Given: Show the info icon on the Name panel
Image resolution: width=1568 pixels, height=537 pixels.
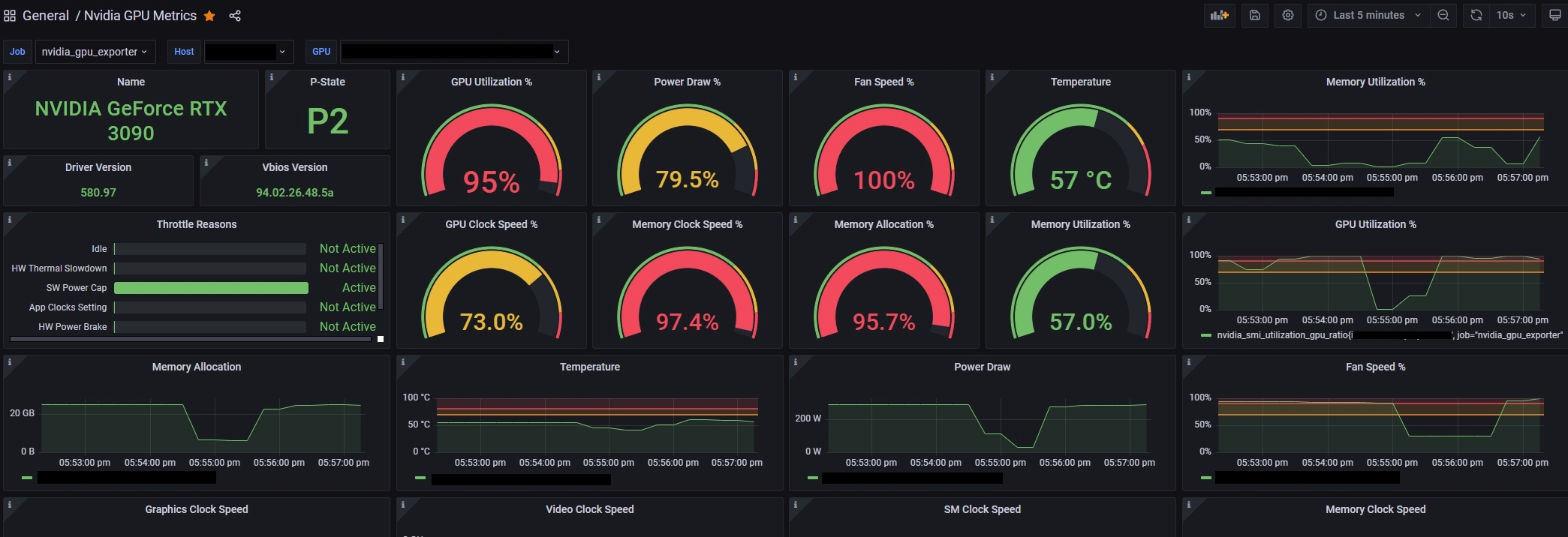Looking at the screenshot, I should point(9,77).
